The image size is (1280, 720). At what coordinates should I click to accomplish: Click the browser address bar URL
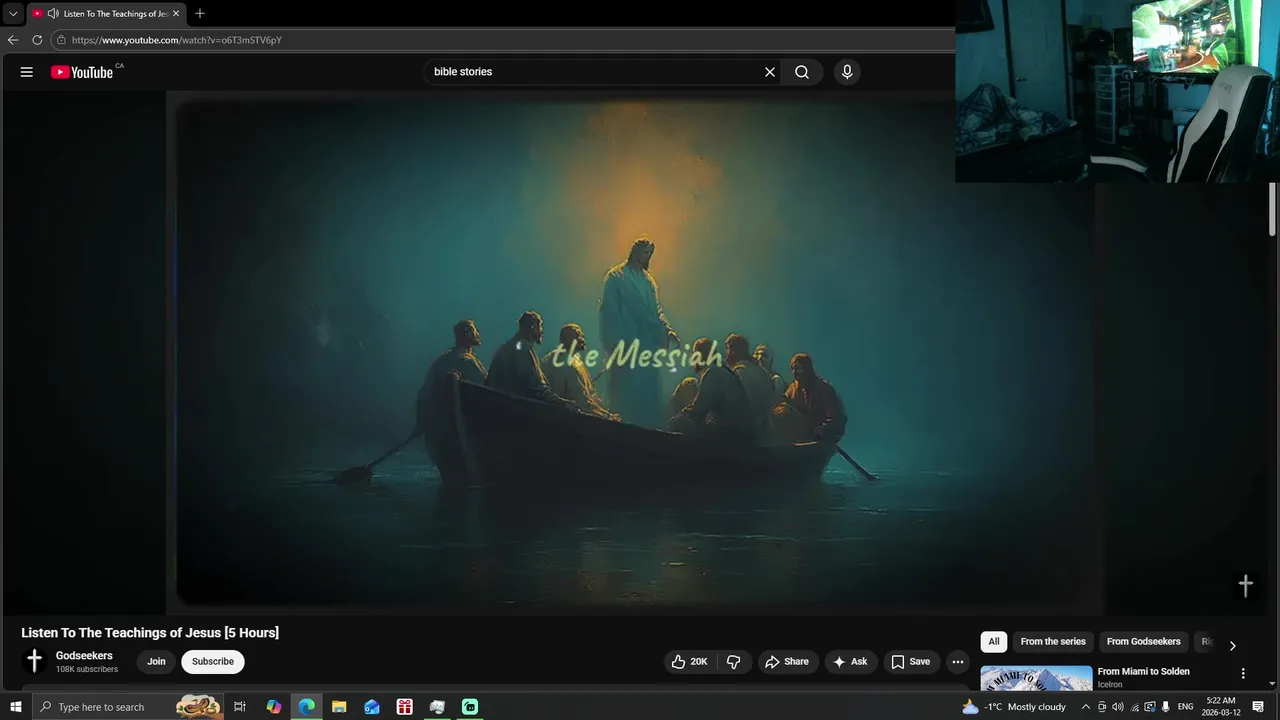coord(177,40)
